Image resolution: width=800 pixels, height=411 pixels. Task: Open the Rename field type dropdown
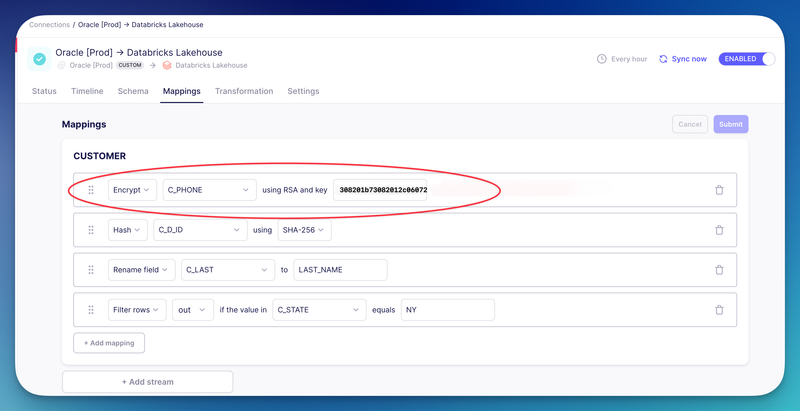pos(141,270)
